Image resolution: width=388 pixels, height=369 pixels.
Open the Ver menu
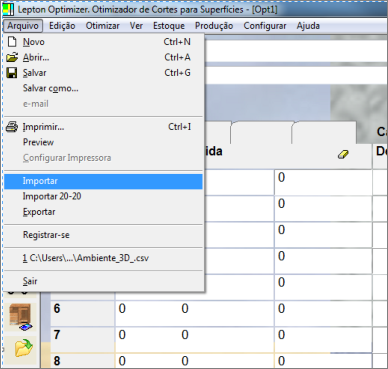(x=136, y=26)
